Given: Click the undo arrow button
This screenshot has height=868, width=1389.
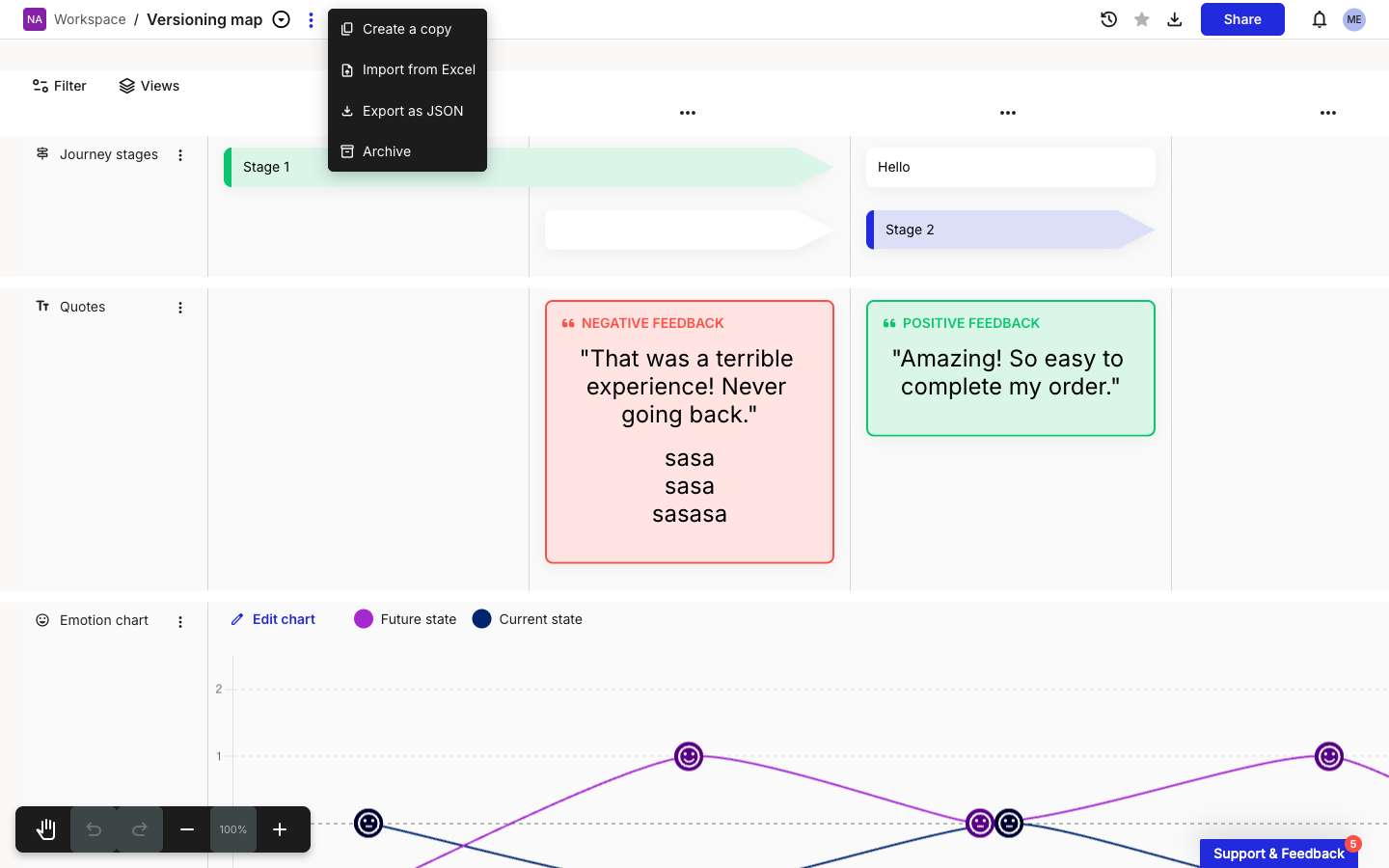Looking at the screenshot, I should (94, 829).
